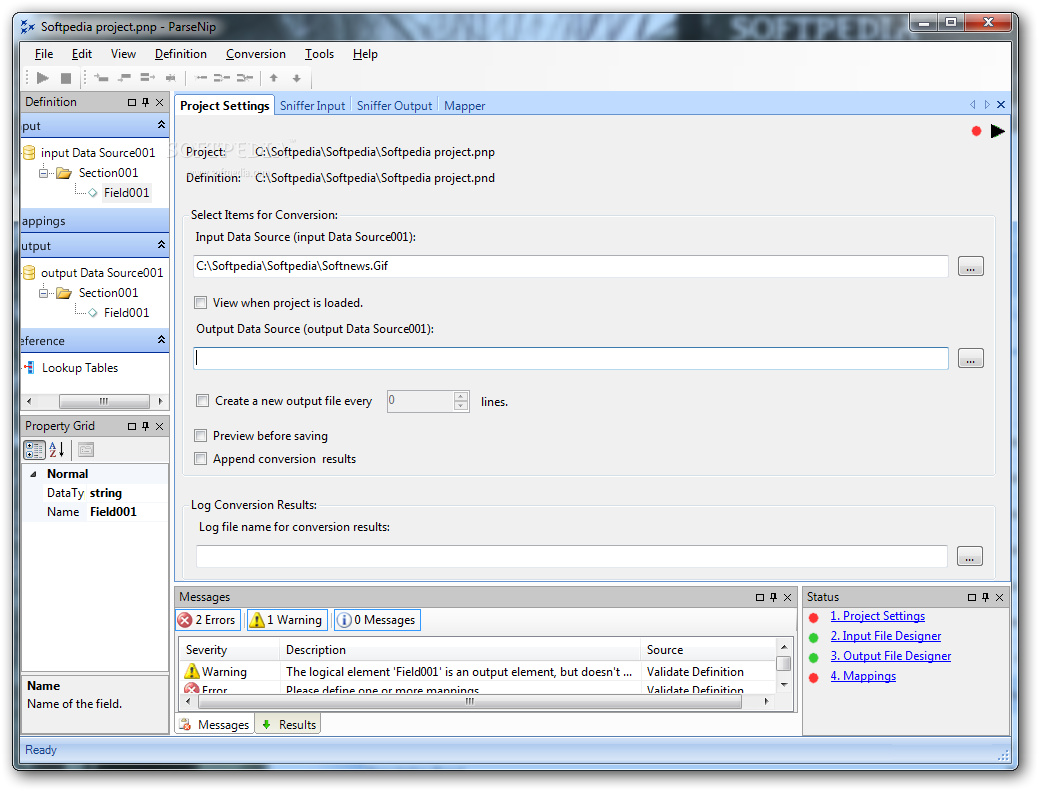Click the grey stop square toolbar icon
Screen dimensions: 1039x791
pyautogui.click(x=66, y=78)
